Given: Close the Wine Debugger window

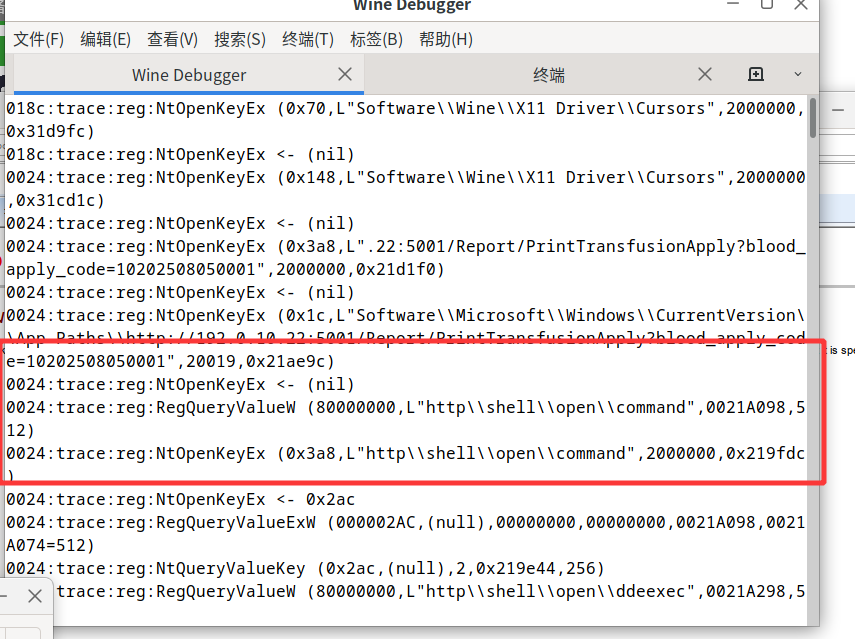Looking at the screenshot, I should pyautogui.click(x=800, y=4).
